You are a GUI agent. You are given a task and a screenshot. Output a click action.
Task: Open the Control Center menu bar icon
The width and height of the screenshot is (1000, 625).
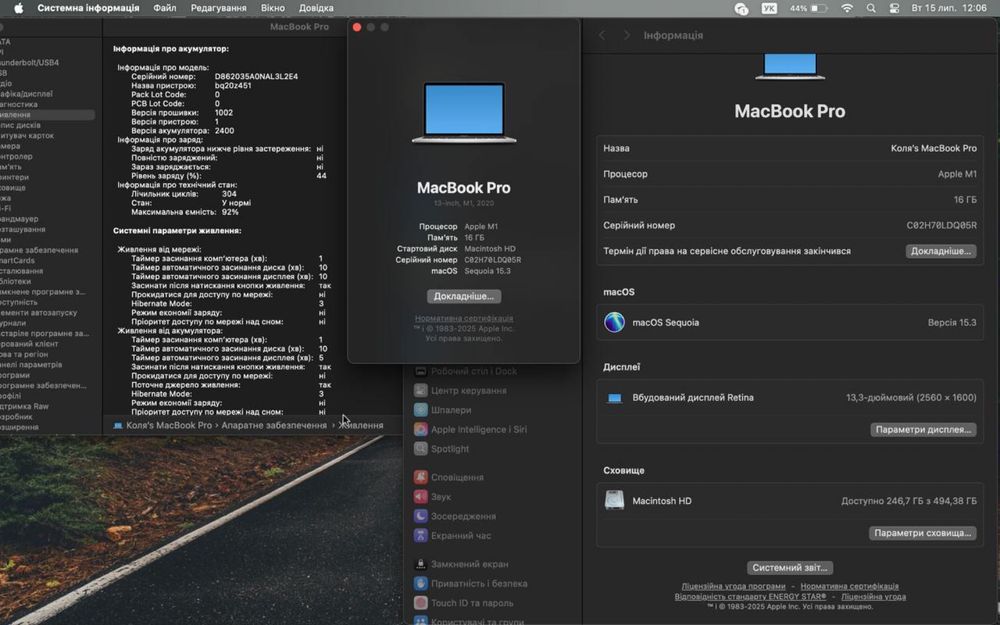(x=894, y=8)
